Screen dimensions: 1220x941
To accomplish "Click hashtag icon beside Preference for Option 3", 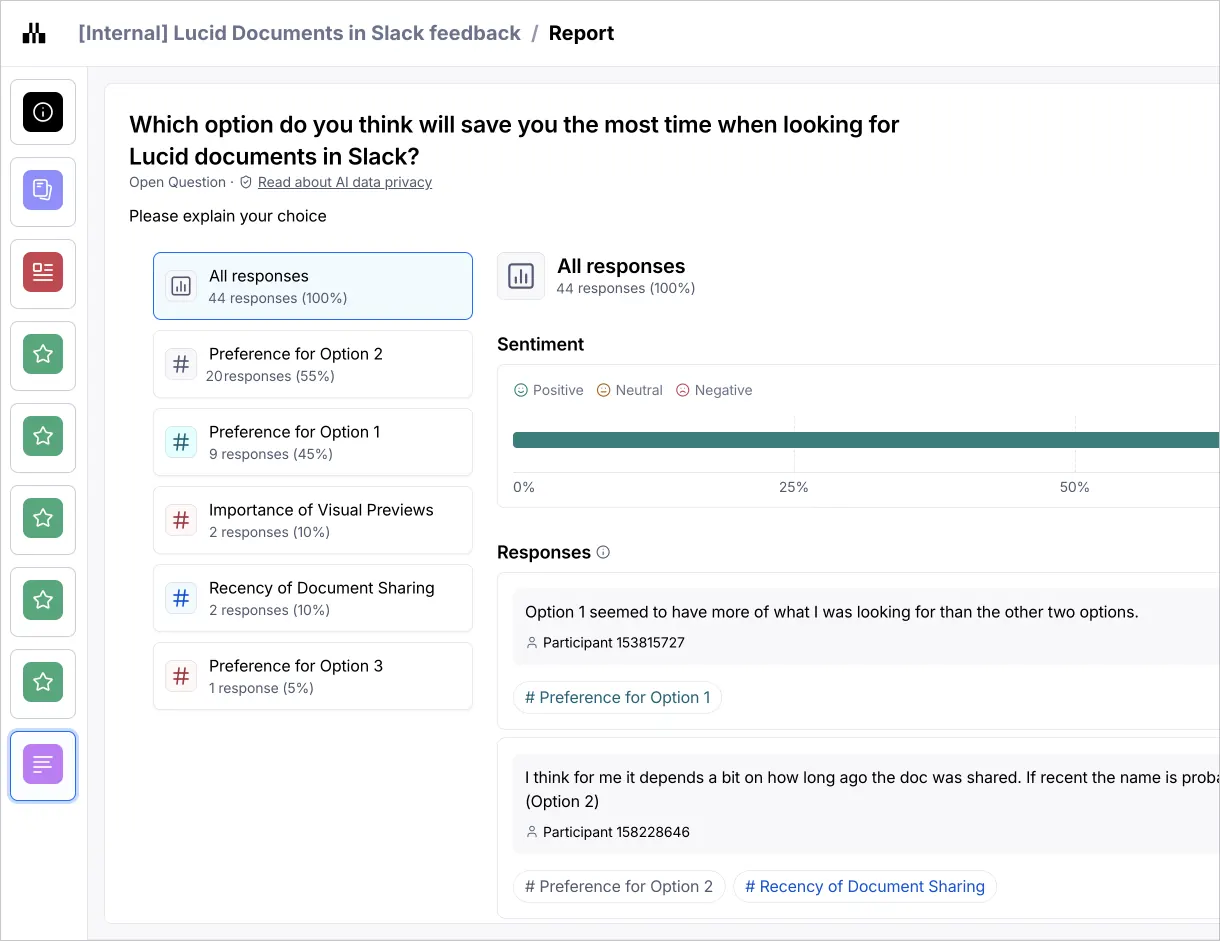I will coord(181,676).
